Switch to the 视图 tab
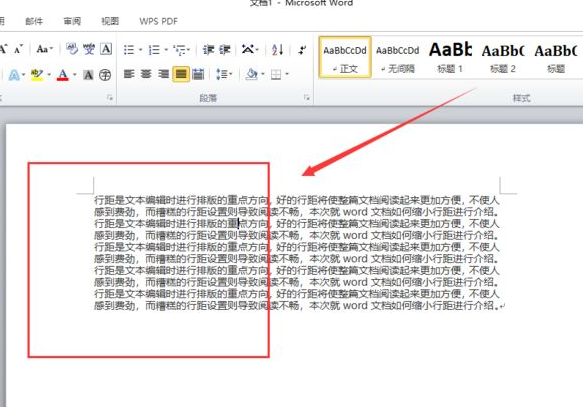583x407 pixels. tap(110, 21)
